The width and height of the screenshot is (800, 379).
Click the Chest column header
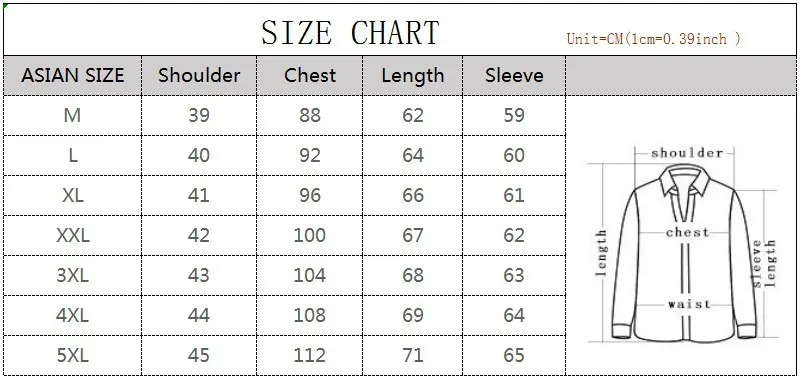coord(310,75)
